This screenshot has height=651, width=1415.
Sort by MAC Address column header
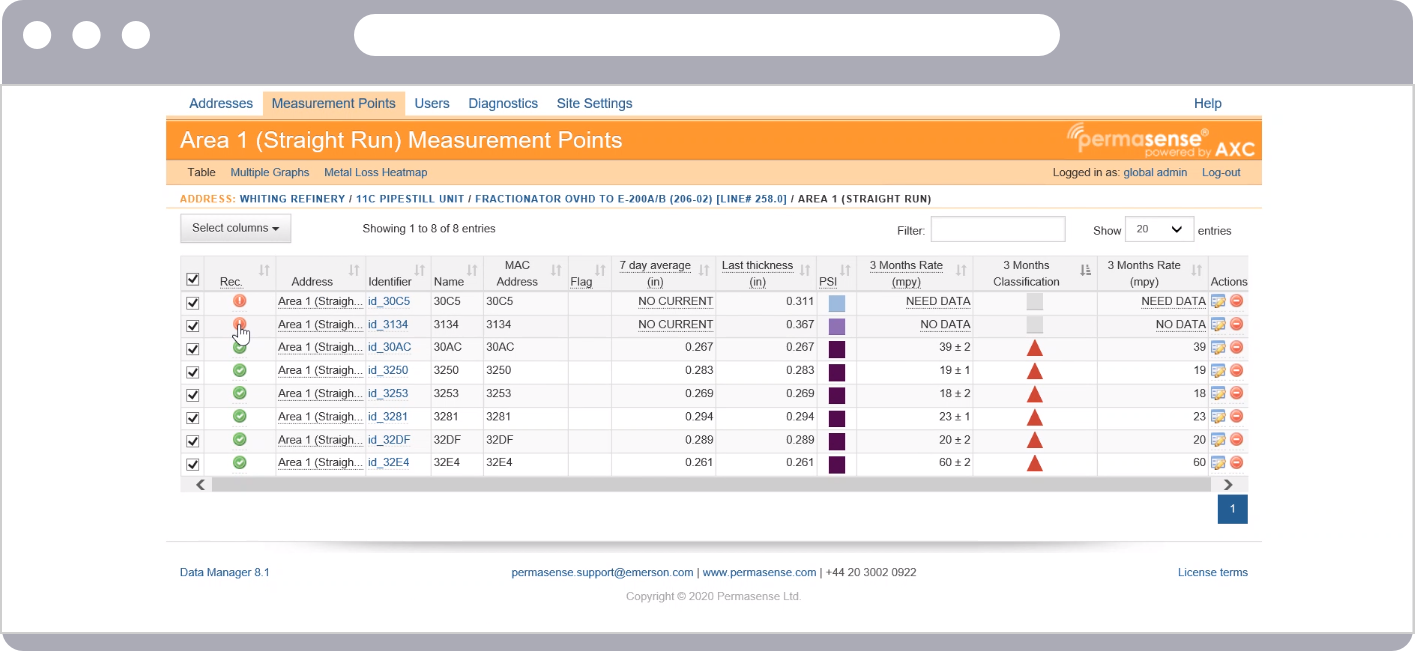(x=525, y=274)
